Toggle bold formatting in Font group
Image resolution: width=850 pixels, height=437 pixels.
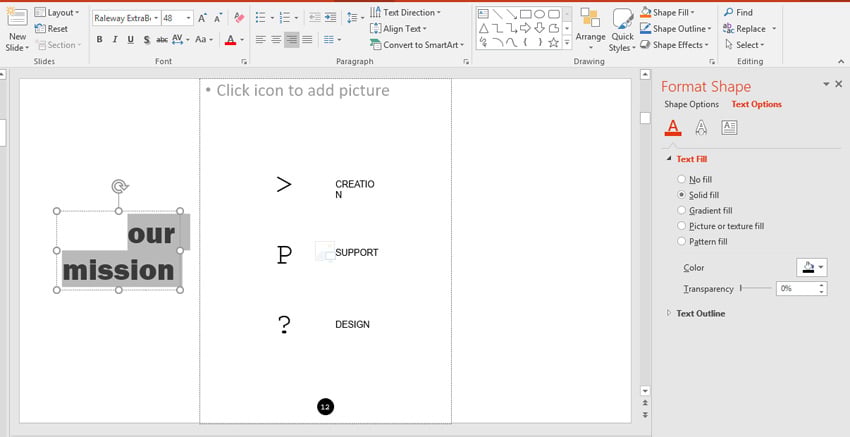[99, 40]
